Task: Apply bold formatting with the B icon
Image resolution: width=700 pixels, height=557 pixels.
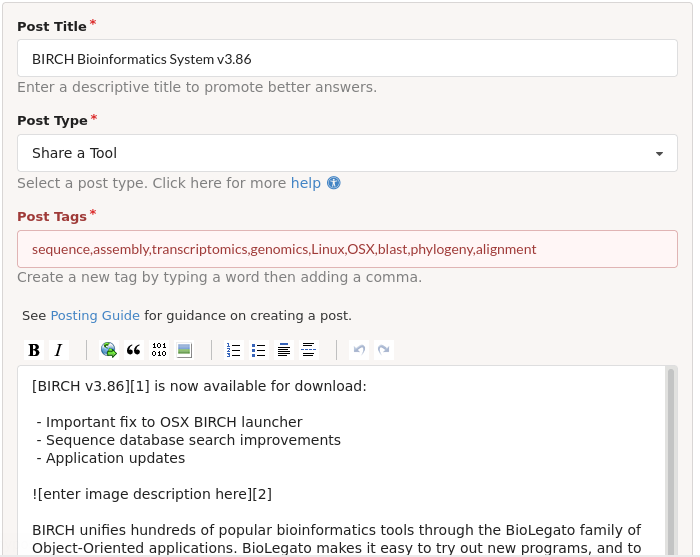Action: (34, 350)
